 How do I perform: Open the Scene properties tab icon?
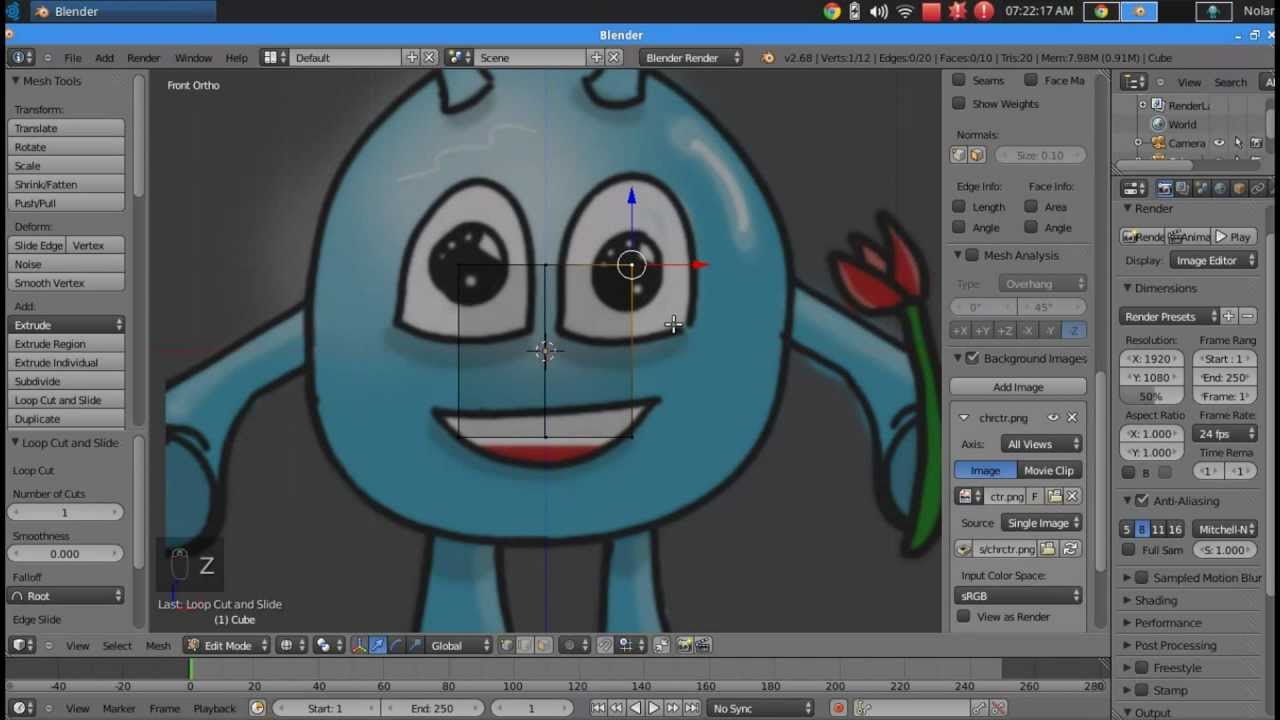[x=1202, y=188]
